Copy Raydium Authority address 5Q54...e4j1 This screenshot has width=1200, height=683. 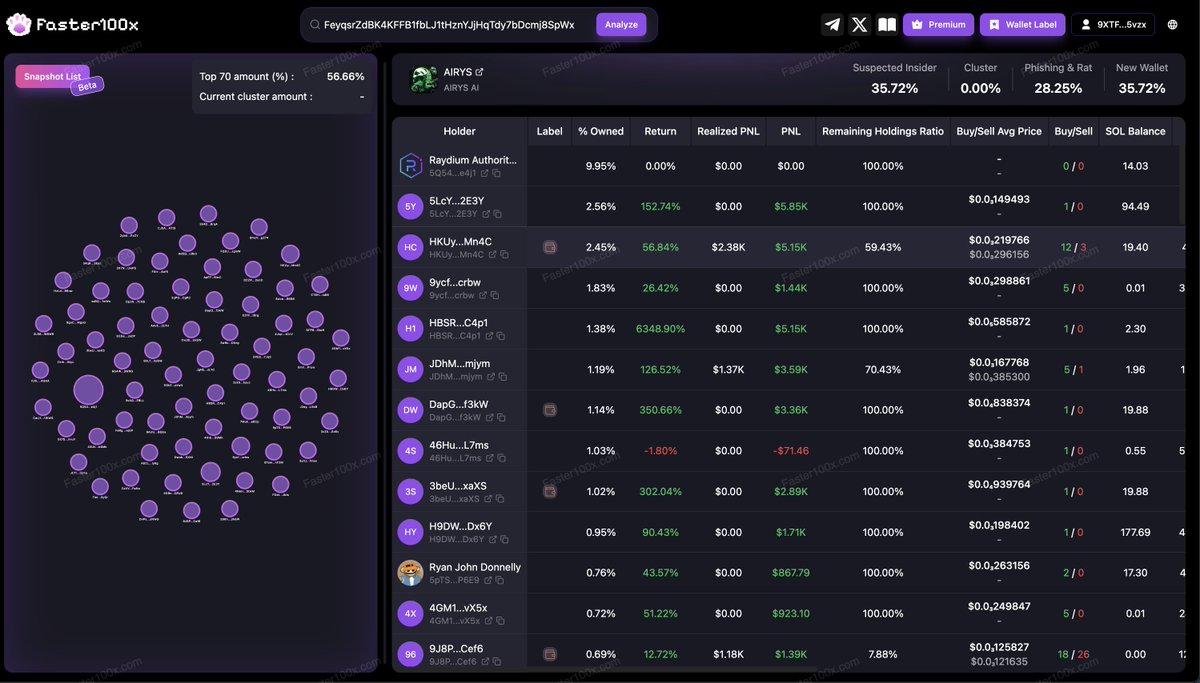tap(497, 173)
